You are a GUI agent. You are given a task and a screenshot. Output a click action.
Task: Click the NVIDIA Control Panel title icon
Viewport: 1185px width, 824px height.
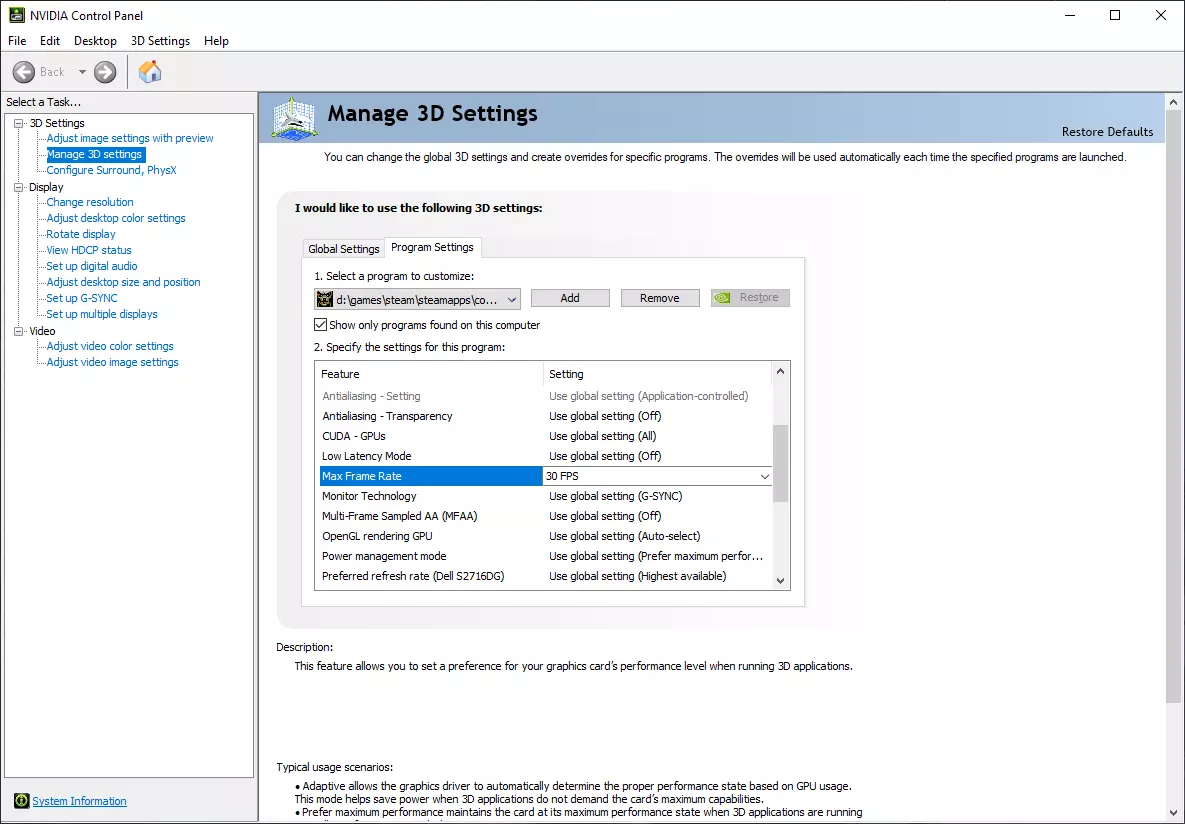coord(16,15)
